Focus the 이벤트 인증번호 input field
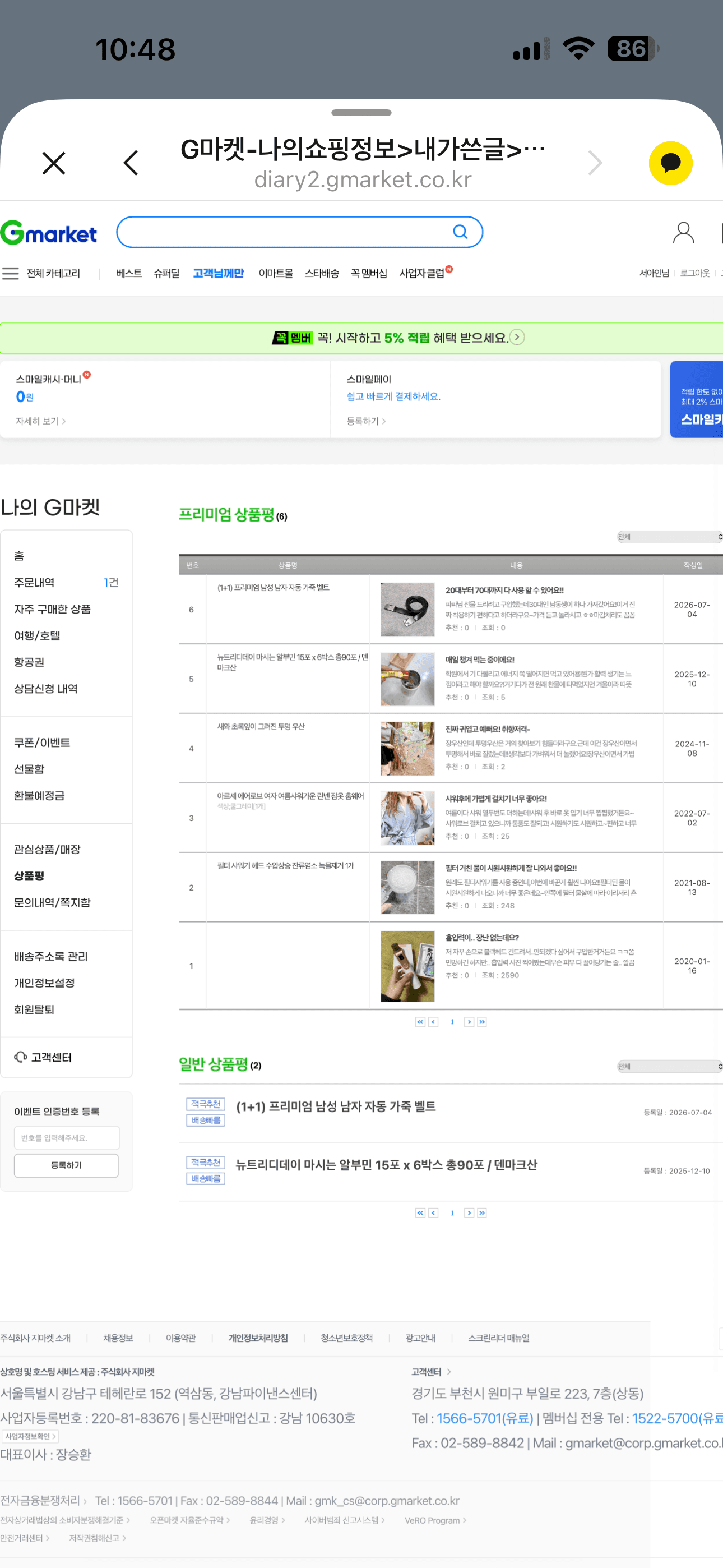 [67, 1138]
